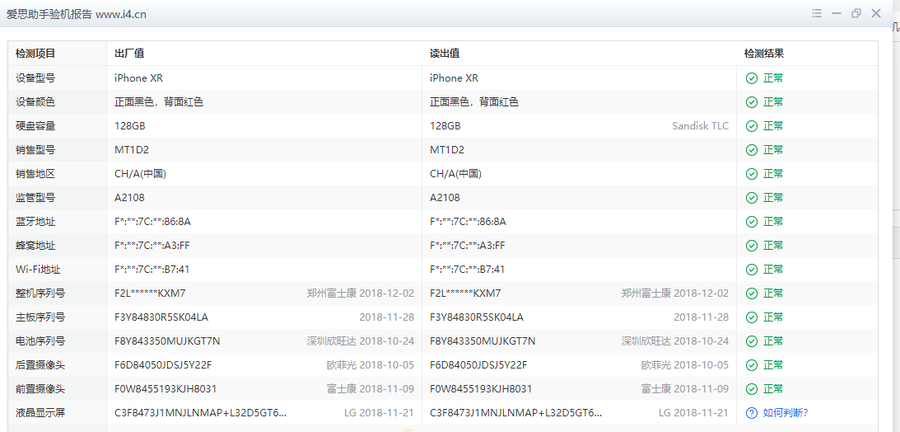Select the 蓝牙地址 row label

click(x=36, y=221)
